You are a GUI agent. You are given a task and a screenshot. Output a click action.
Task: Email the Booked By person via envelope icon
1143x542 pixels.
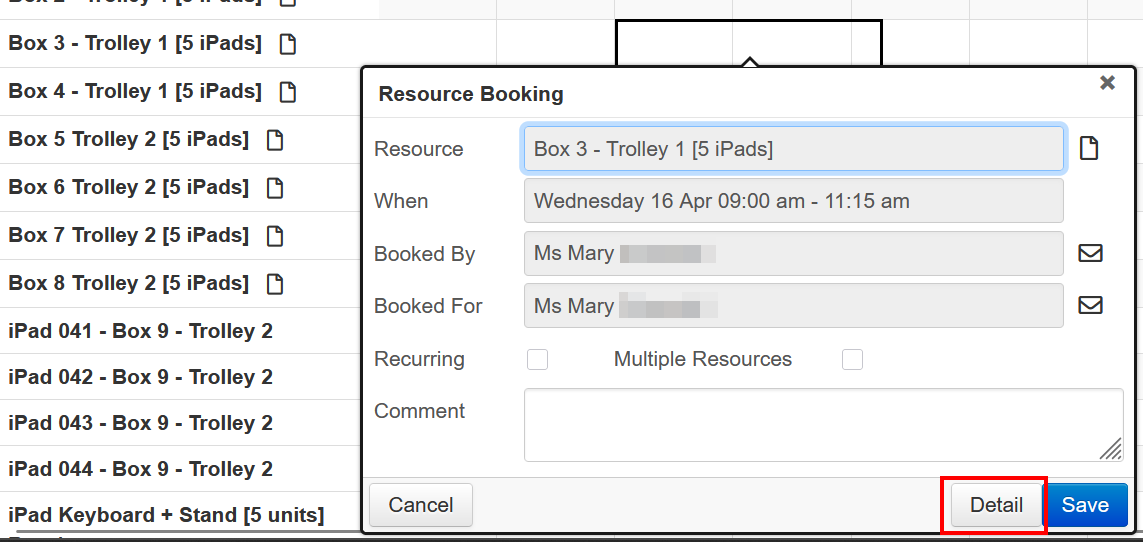pos(1090,253)
